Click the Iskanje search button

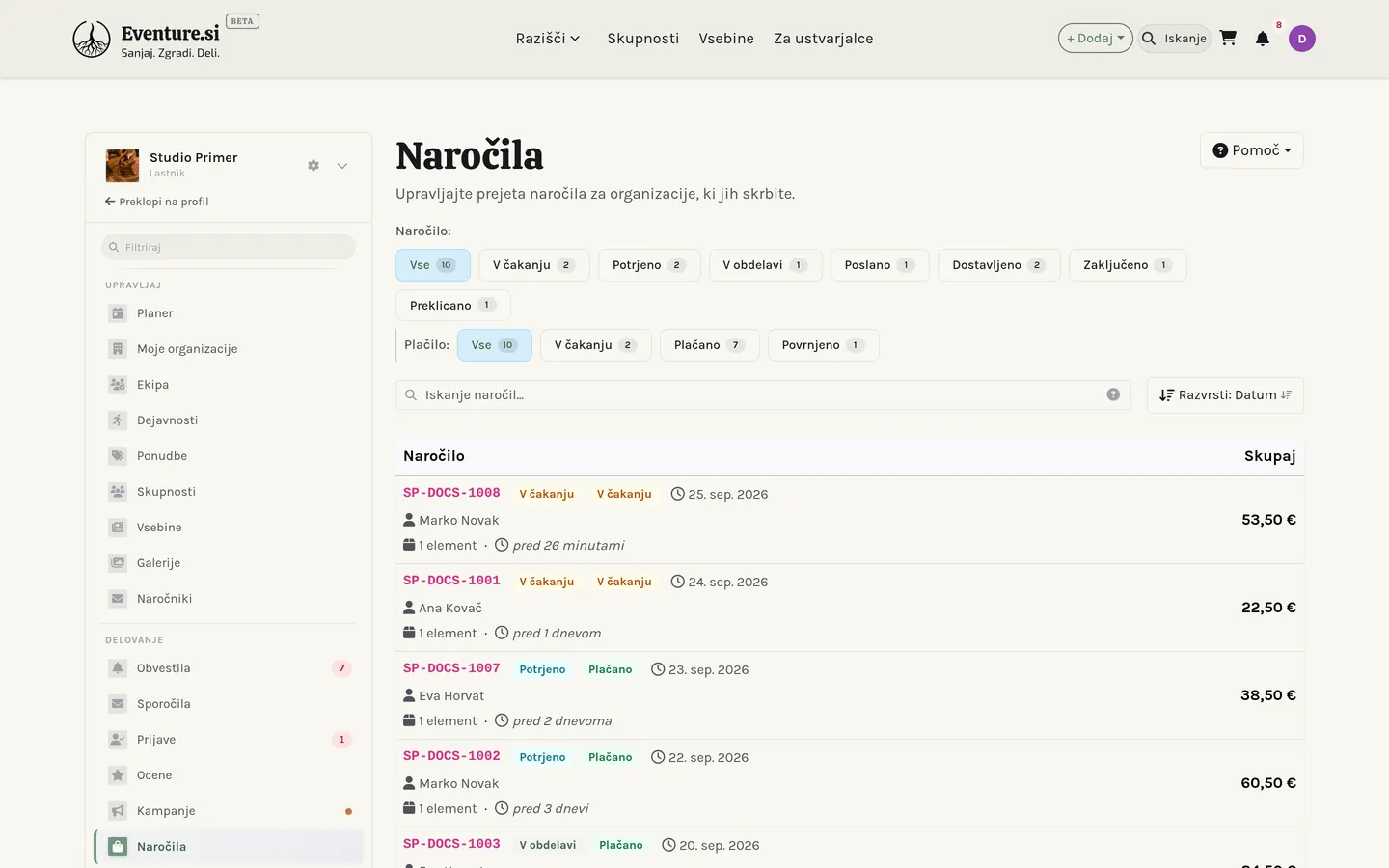(1174, 39)
